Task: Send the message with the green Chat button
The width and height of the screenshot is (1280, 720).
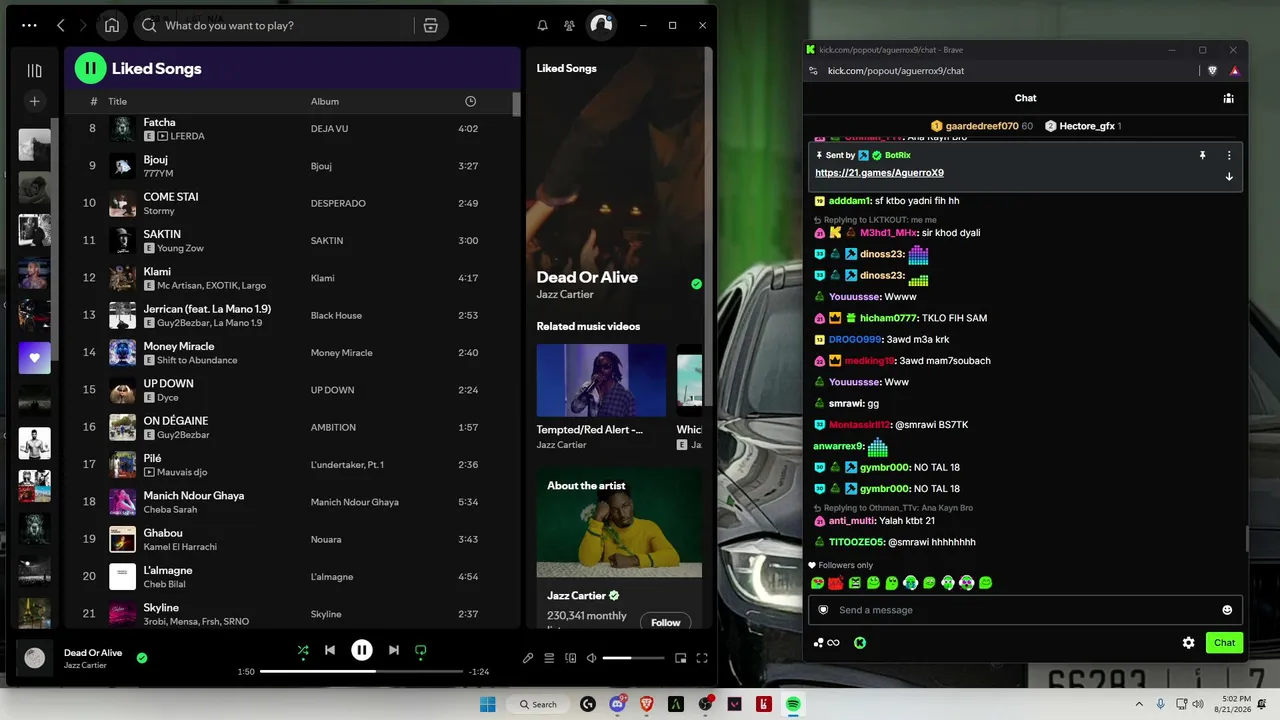Action: click(x=1225, y=643)
